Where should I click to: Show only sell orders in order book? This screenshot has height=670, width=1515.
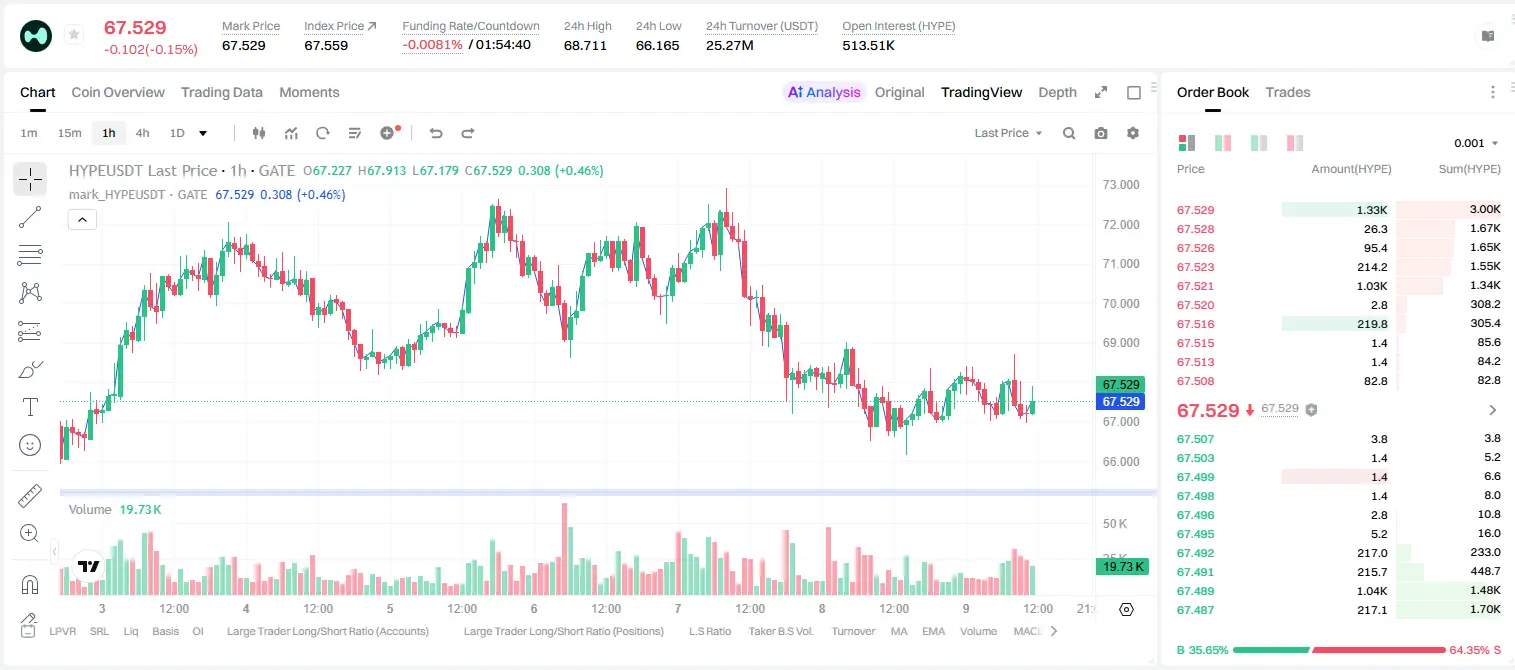click(1295, 143)
